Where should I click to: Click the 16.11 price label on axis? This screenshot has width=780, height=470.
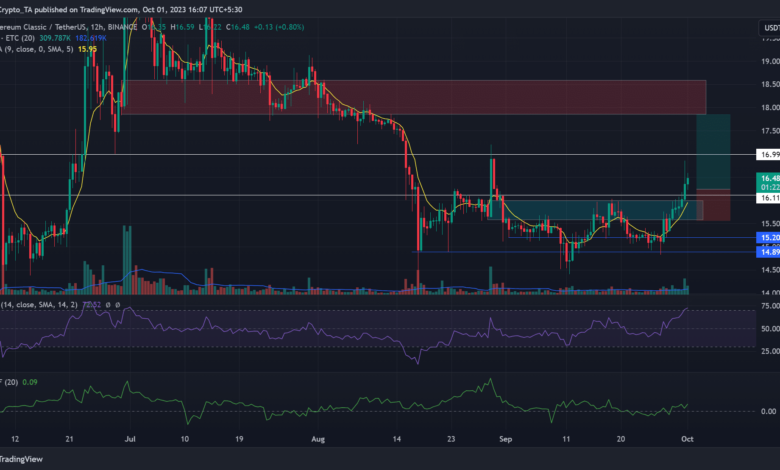(764, 200)
